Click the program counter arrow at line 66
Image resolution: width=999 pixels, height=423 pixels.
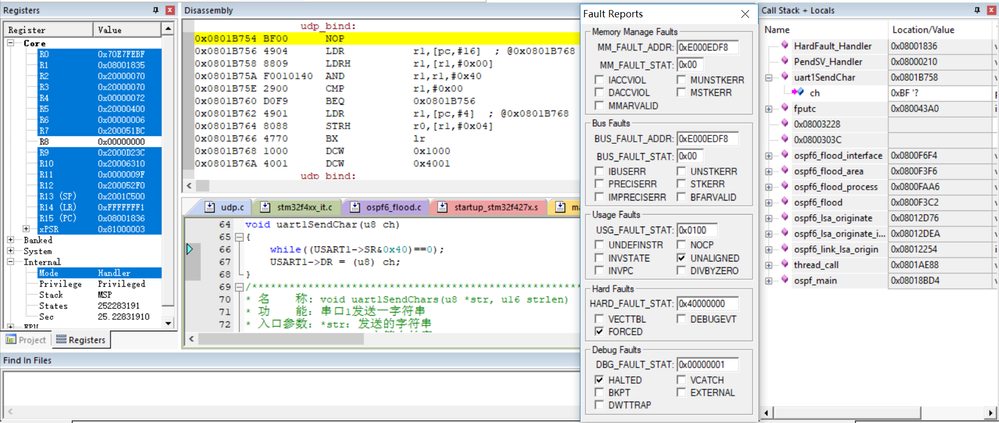pos(190,249)
